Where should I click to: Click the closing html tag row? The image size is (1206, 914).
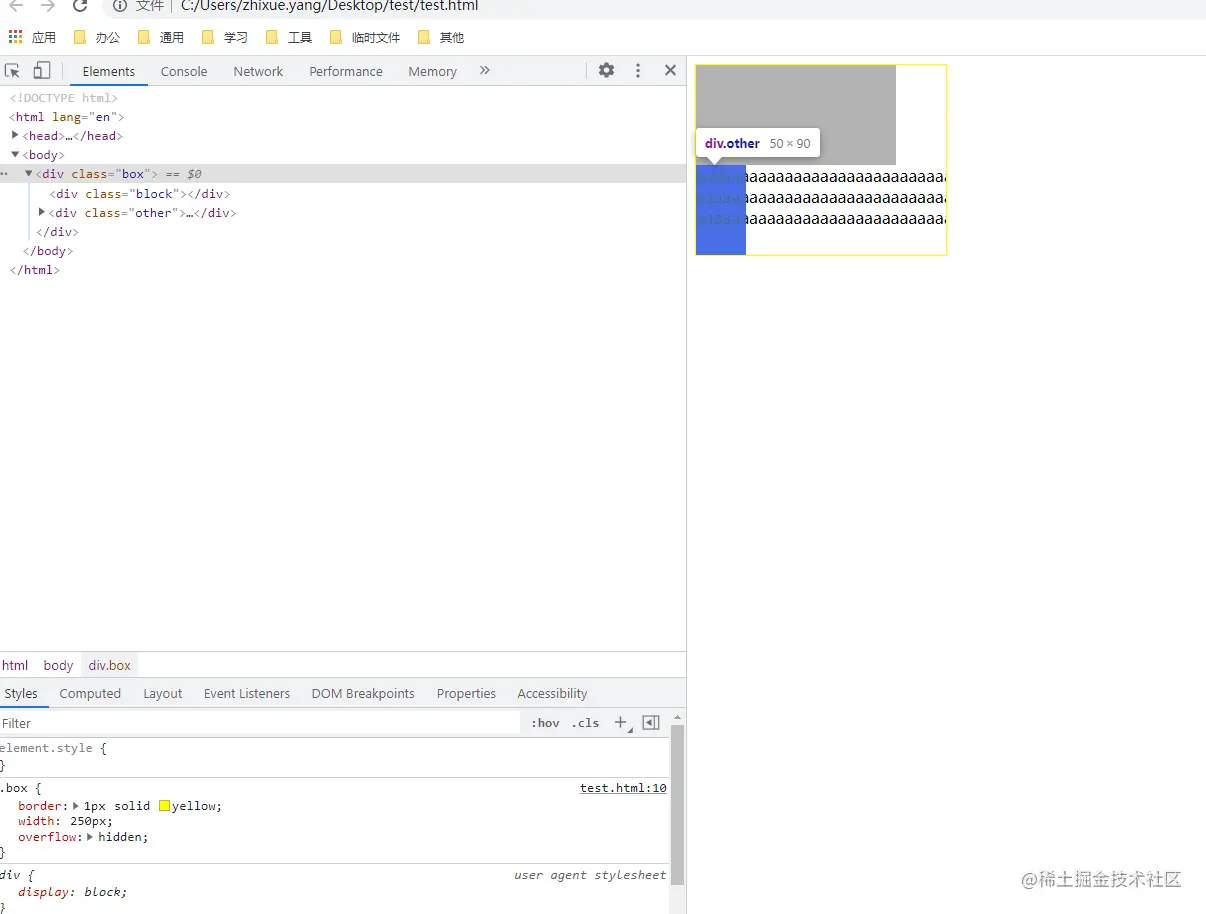343,270
